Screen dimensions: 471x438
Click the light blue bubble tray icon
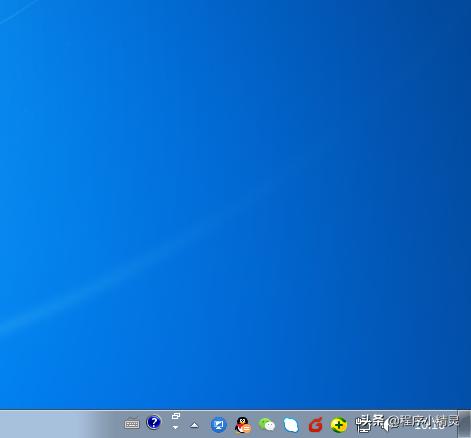(291, 425)
